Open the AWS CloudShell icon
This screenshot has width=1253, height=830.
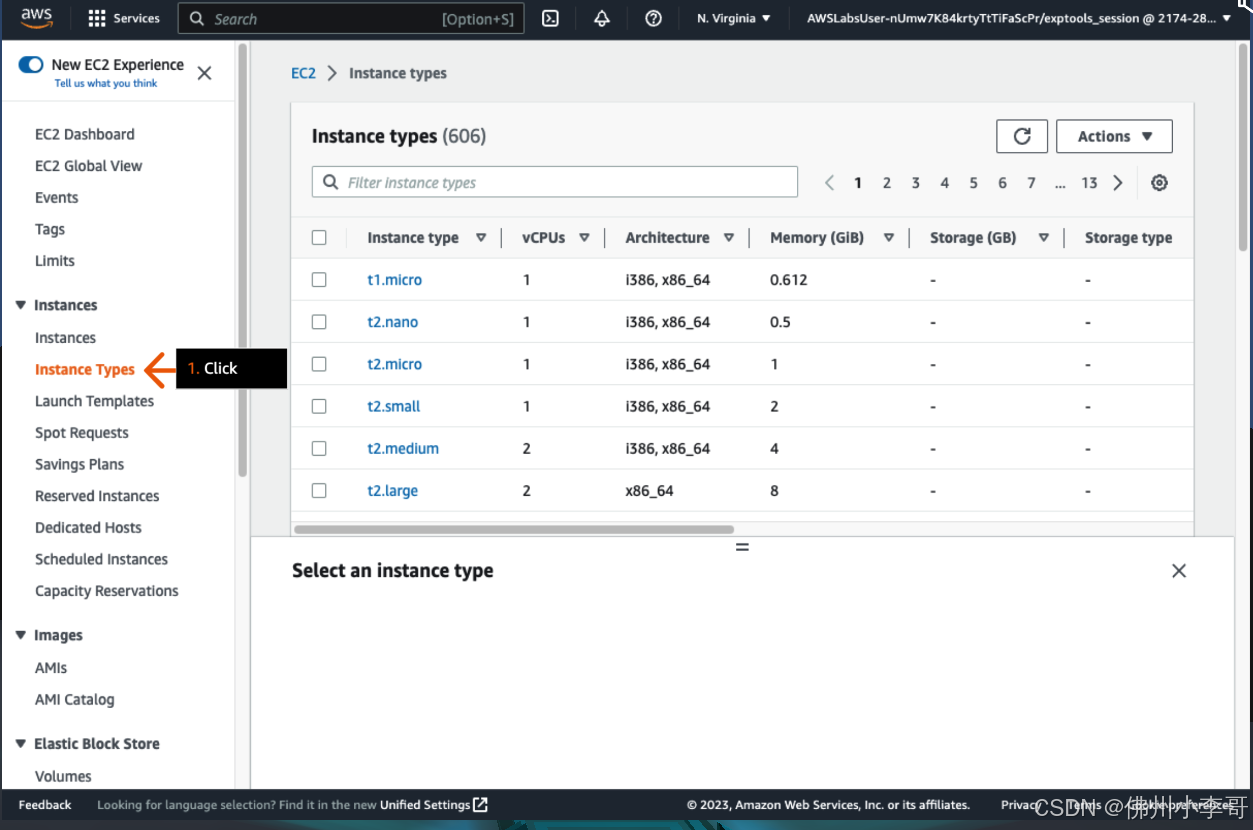(550, 19)
